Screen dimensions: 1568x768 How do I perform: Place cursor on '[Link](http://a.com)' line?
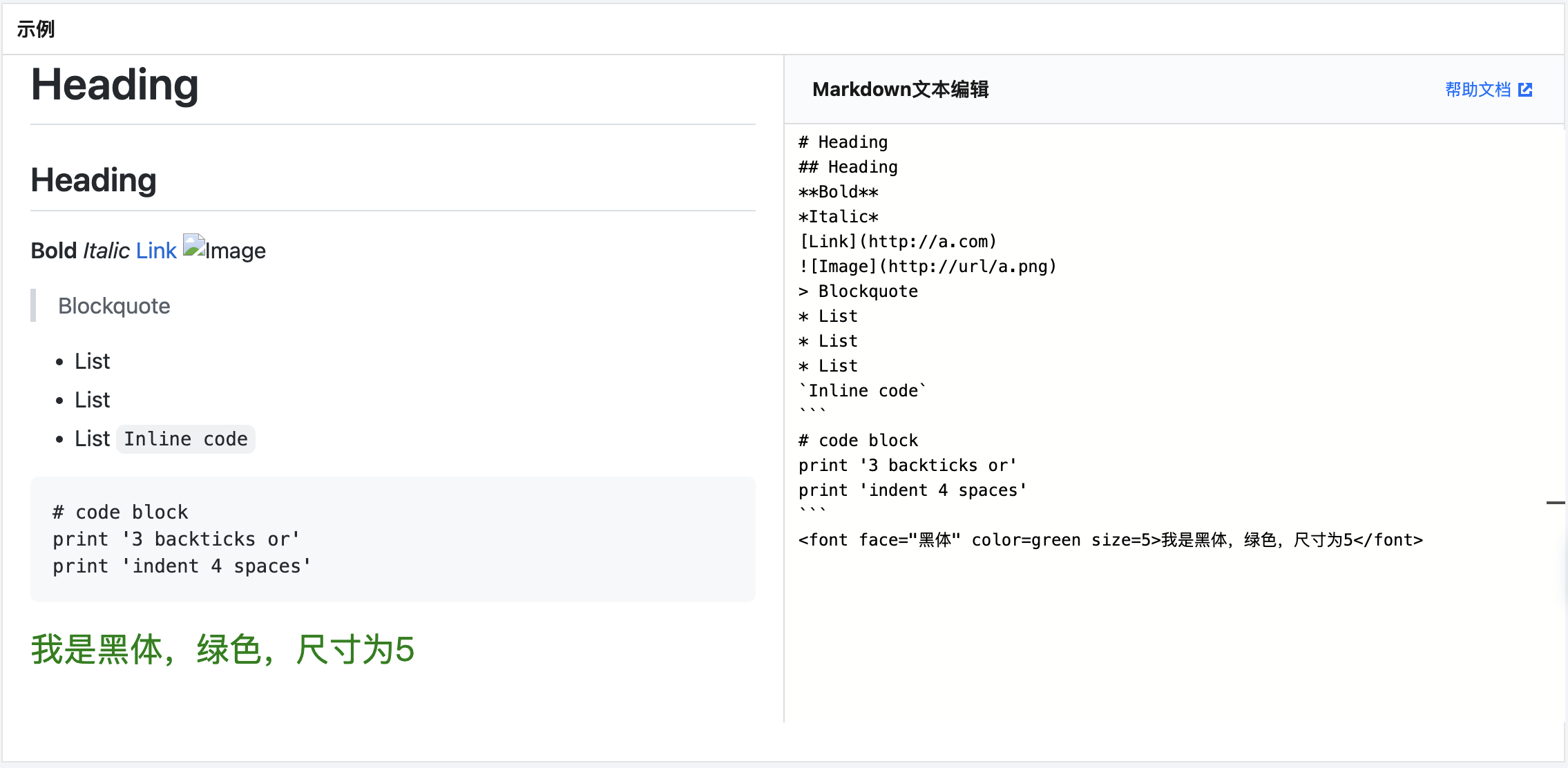point(898,242)
